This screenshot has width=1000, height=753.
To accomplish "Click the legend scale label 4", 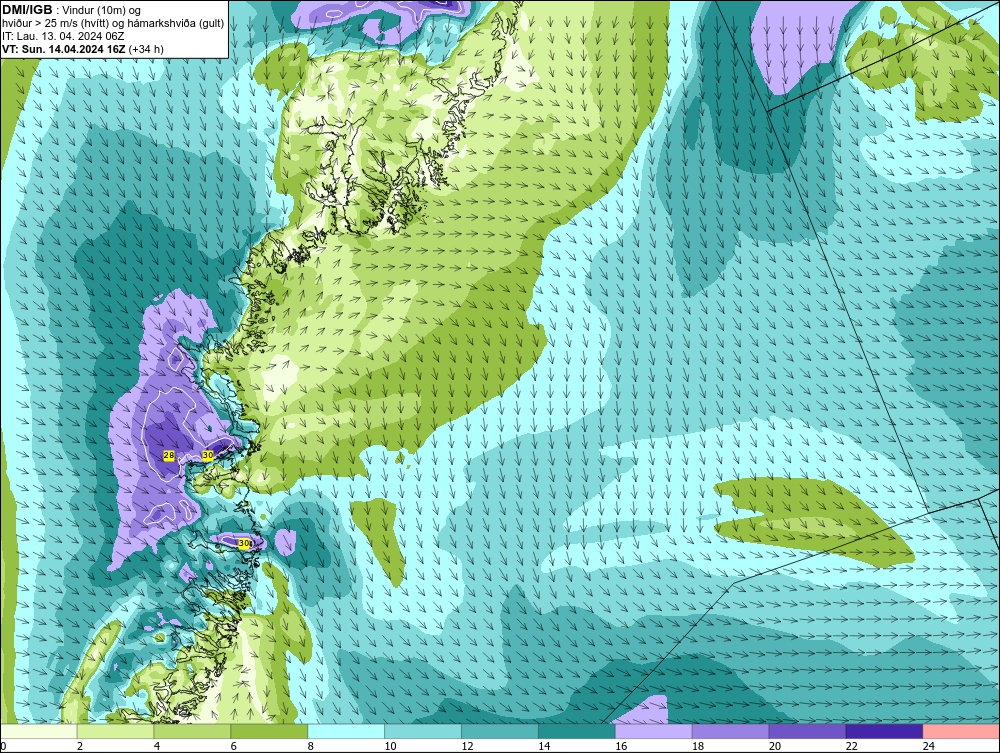I will [x=157, y=747].
